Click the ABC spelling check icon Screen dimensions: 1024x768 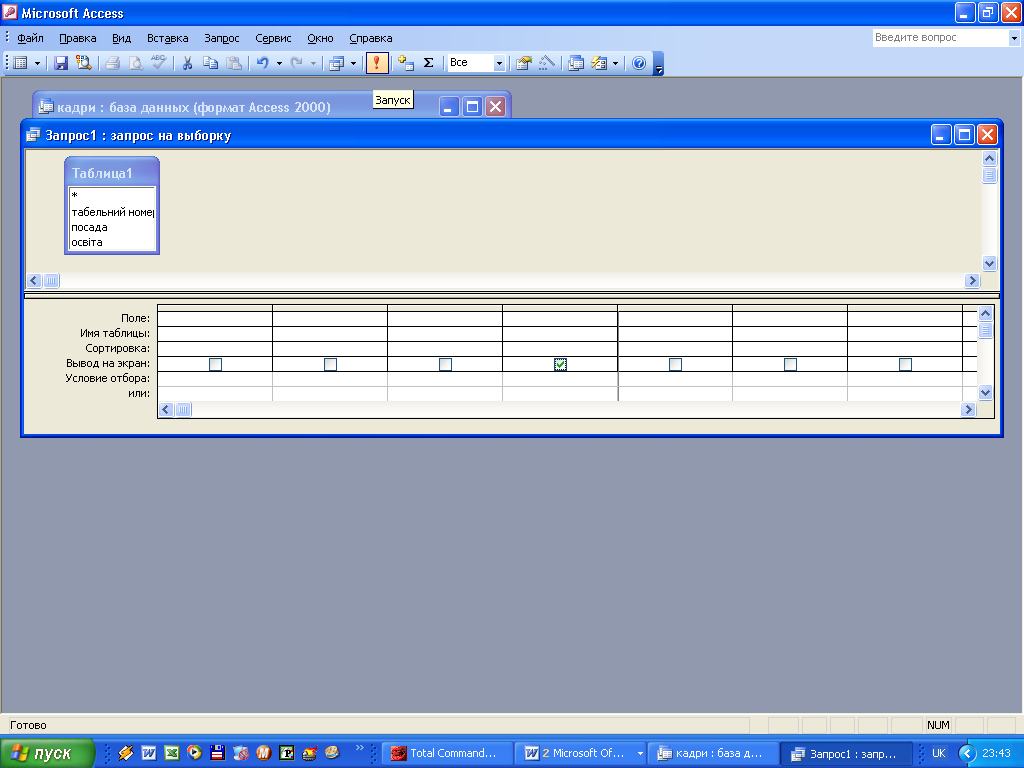click(158, 63)
